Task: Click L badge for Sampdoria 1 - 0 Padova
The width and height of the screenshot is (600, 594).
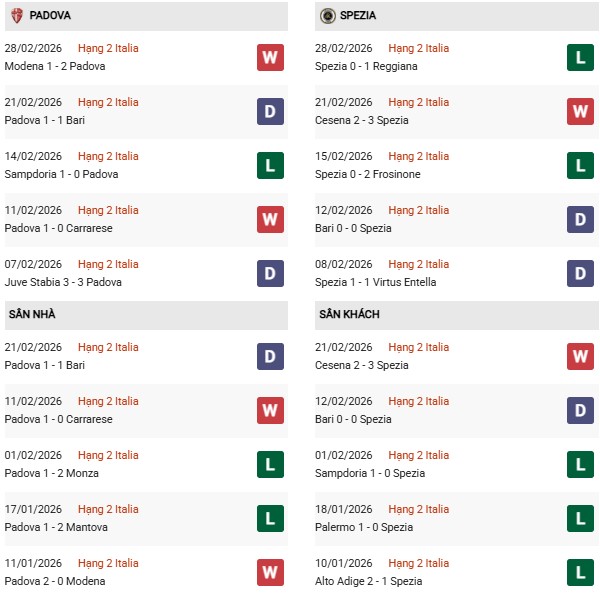Action: tap(270, 165)
